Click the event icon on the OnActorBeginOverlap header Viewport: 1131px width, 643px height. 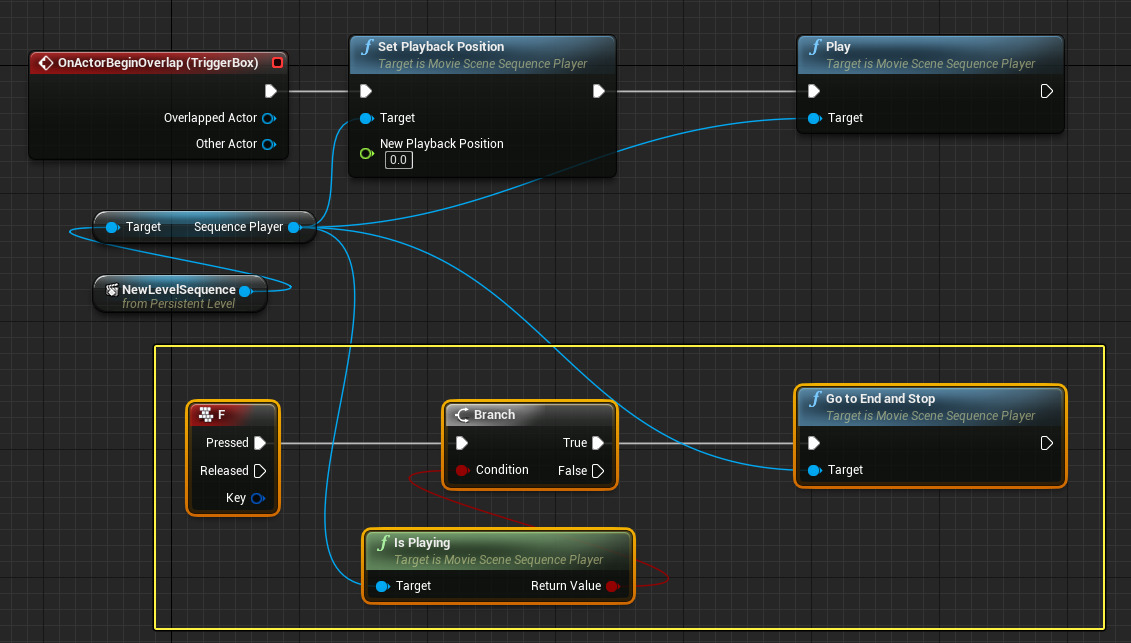pyautogui.click(x=45, y=63)
